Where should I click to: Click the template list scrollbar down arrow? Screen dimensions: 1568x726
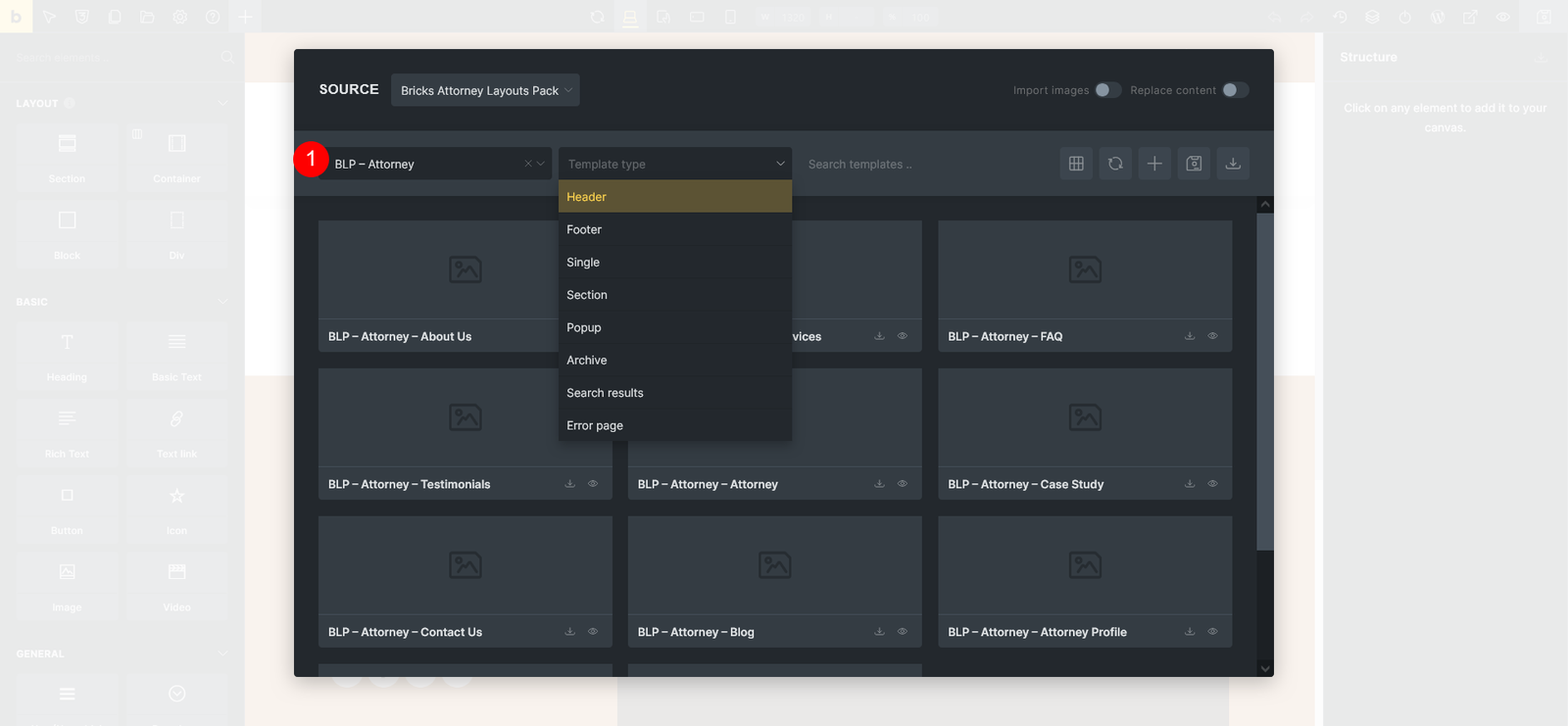tap(1265, 669)
